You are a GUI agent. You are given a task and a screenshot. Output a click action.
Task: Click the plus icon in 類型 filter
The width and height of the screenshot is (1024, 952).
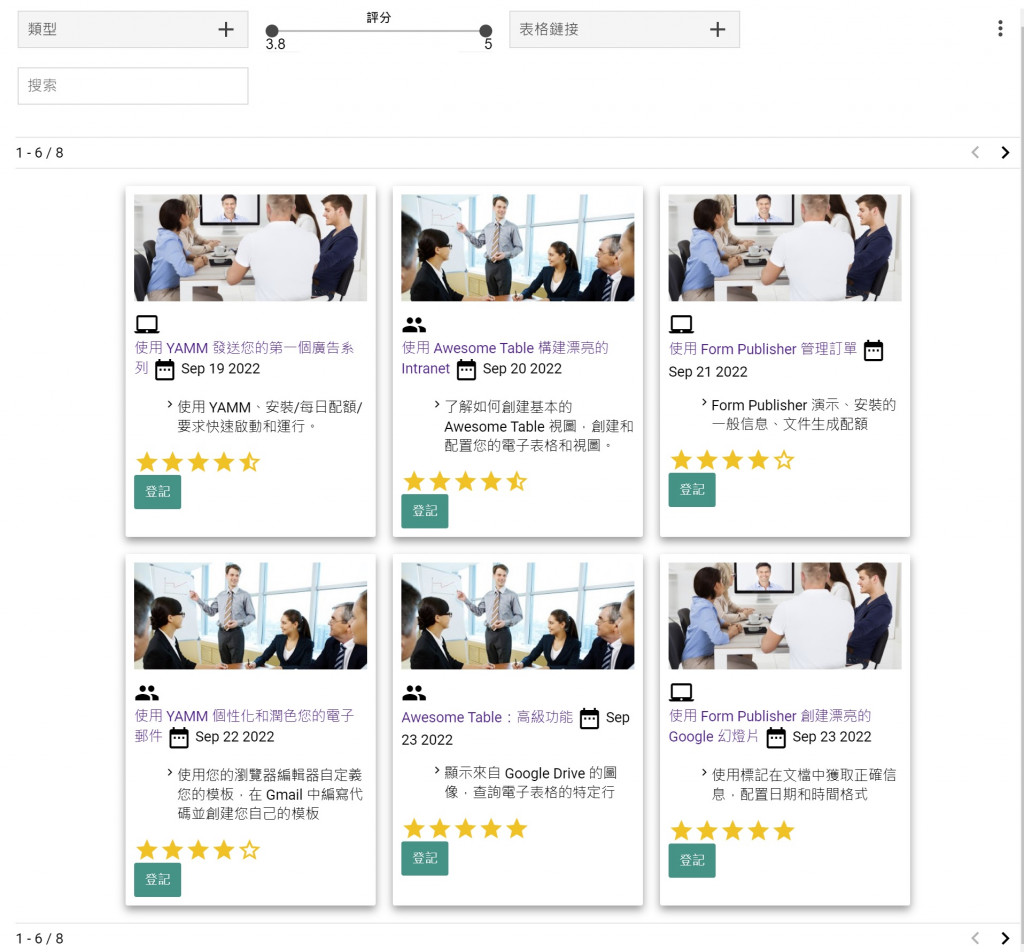226,29
